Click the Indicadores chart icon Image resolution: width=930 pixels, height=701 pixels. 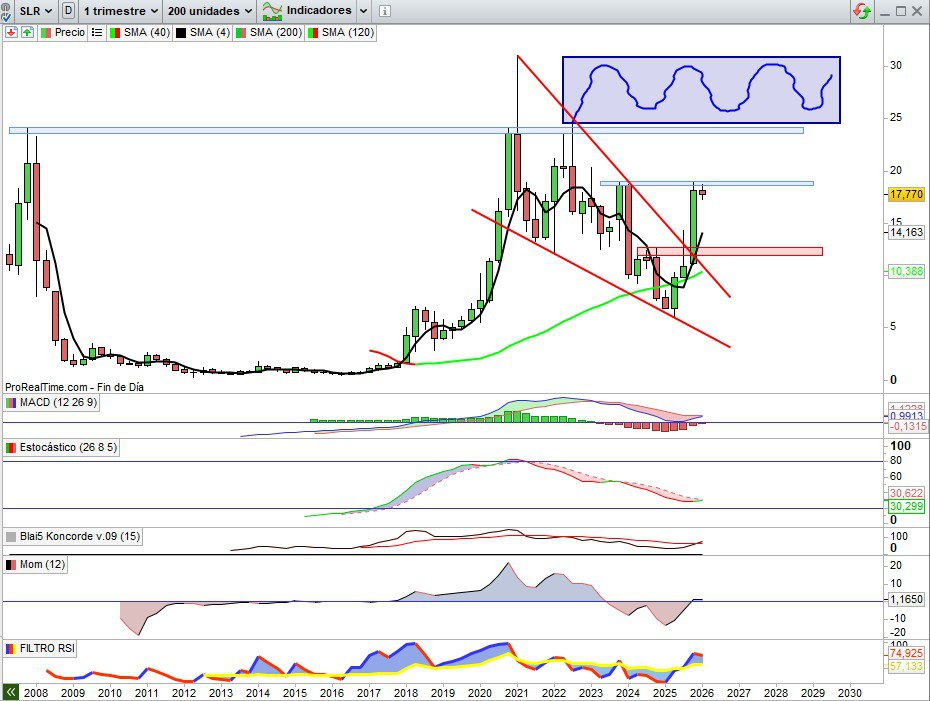click(x=271, y=11)
